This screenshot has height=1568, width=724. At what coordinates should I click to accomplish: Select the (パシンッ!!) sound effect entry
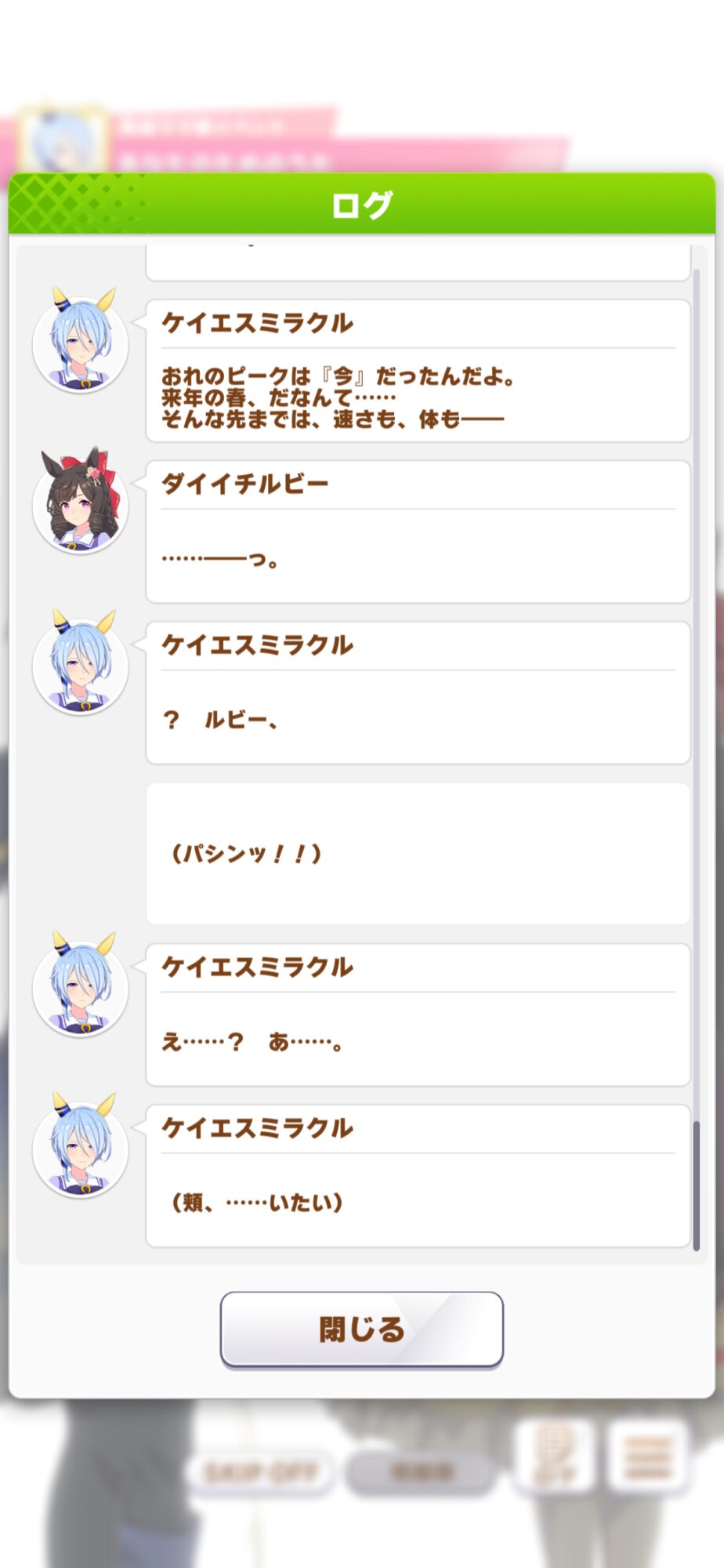[x=418, y=854]
